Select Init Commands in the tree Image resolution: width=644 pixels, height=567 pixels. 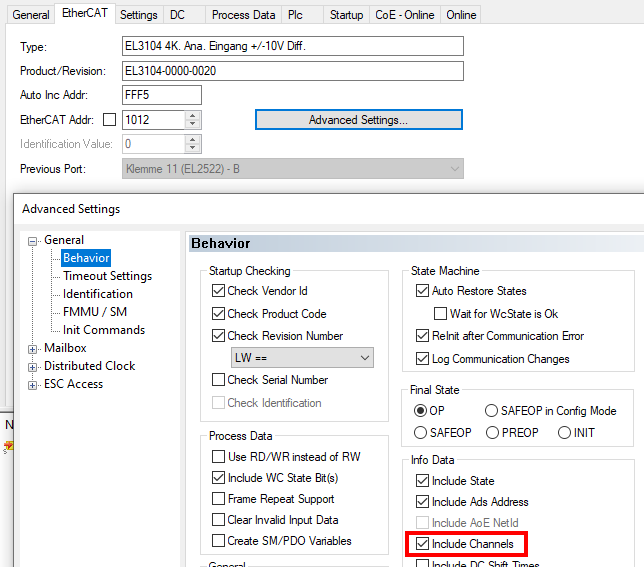pyautogui.click(x=104, y=330)
